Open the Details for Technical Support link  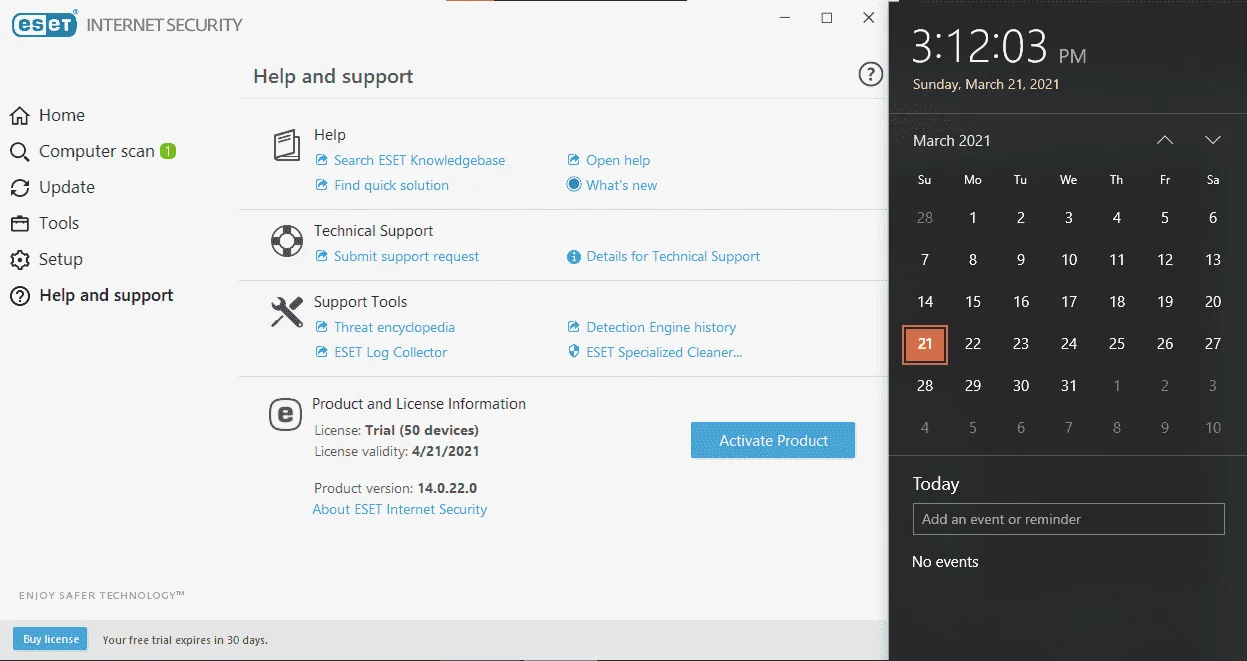[673, 256]
